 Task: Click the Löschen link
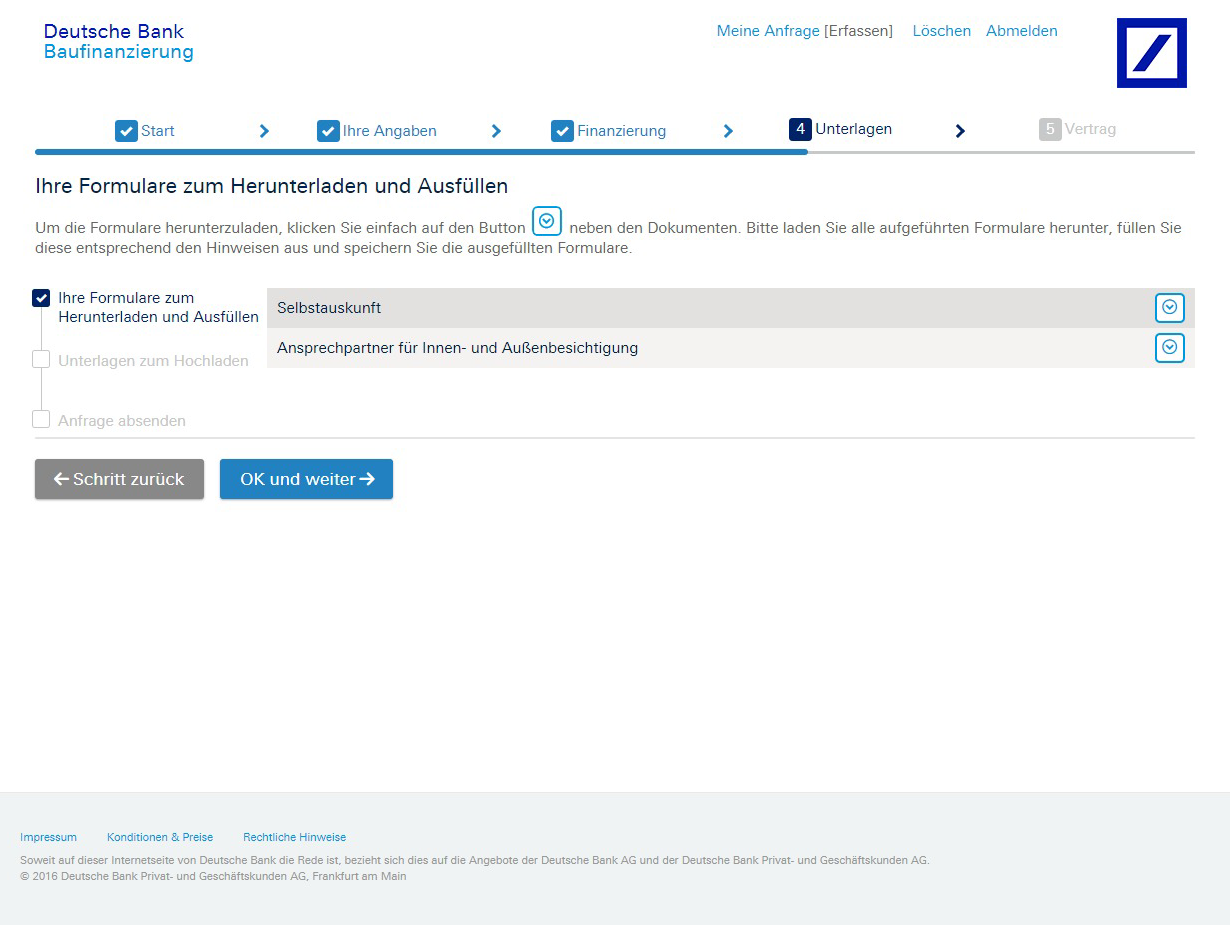[942, 31]
